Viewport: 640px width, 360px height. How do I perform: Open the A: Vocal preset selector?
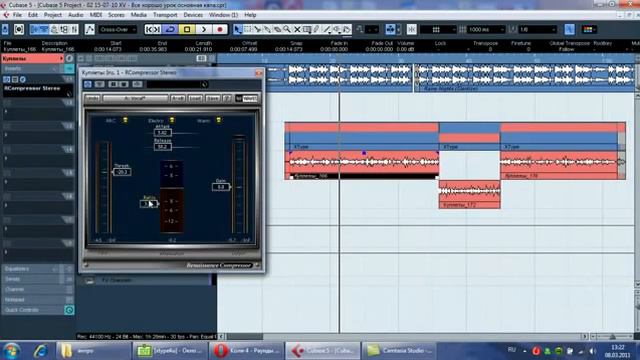point(135,98)
